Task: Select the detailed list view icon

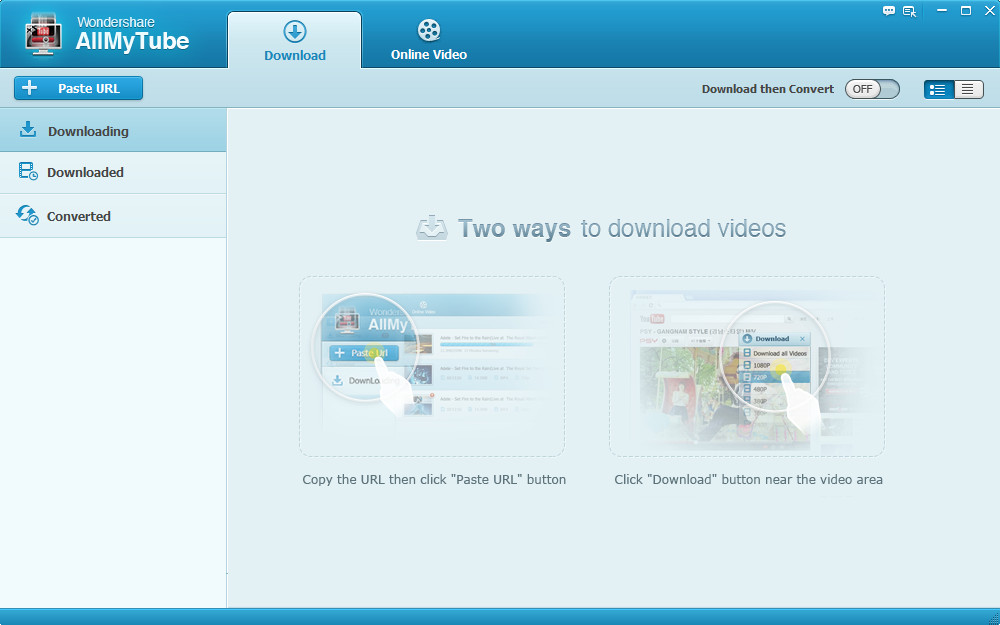Action: pos(939,89)
